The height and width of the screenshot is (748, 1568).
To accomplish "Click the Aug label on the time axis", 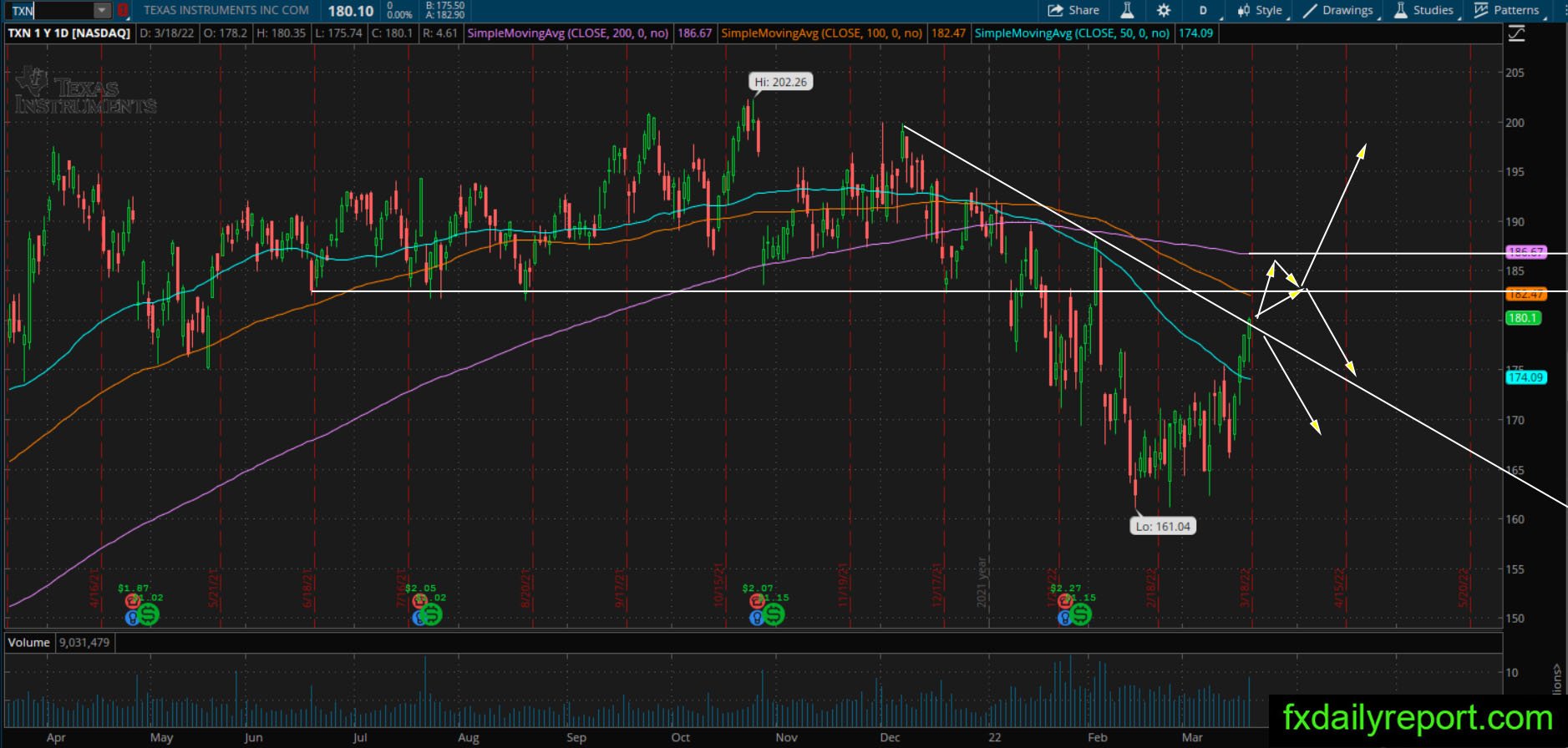I will (x=469, y=738).
